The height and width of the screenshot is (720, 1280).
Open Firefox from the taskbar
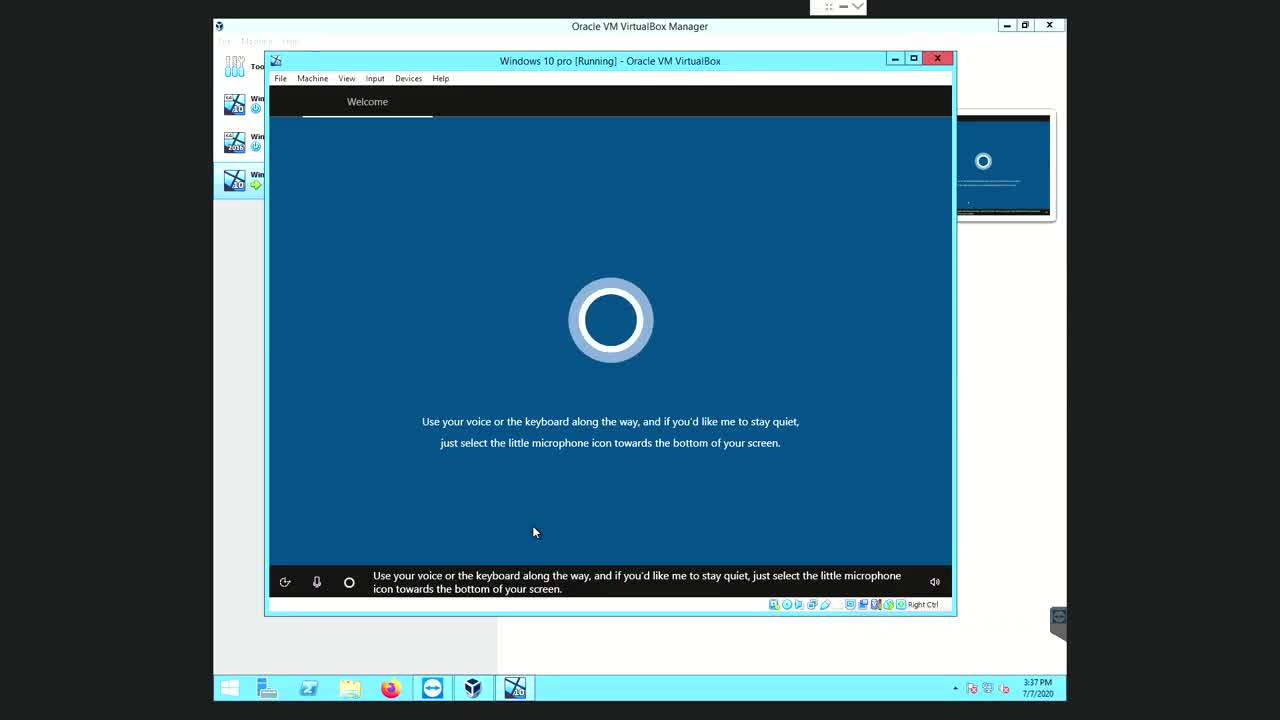click(391, 688)
